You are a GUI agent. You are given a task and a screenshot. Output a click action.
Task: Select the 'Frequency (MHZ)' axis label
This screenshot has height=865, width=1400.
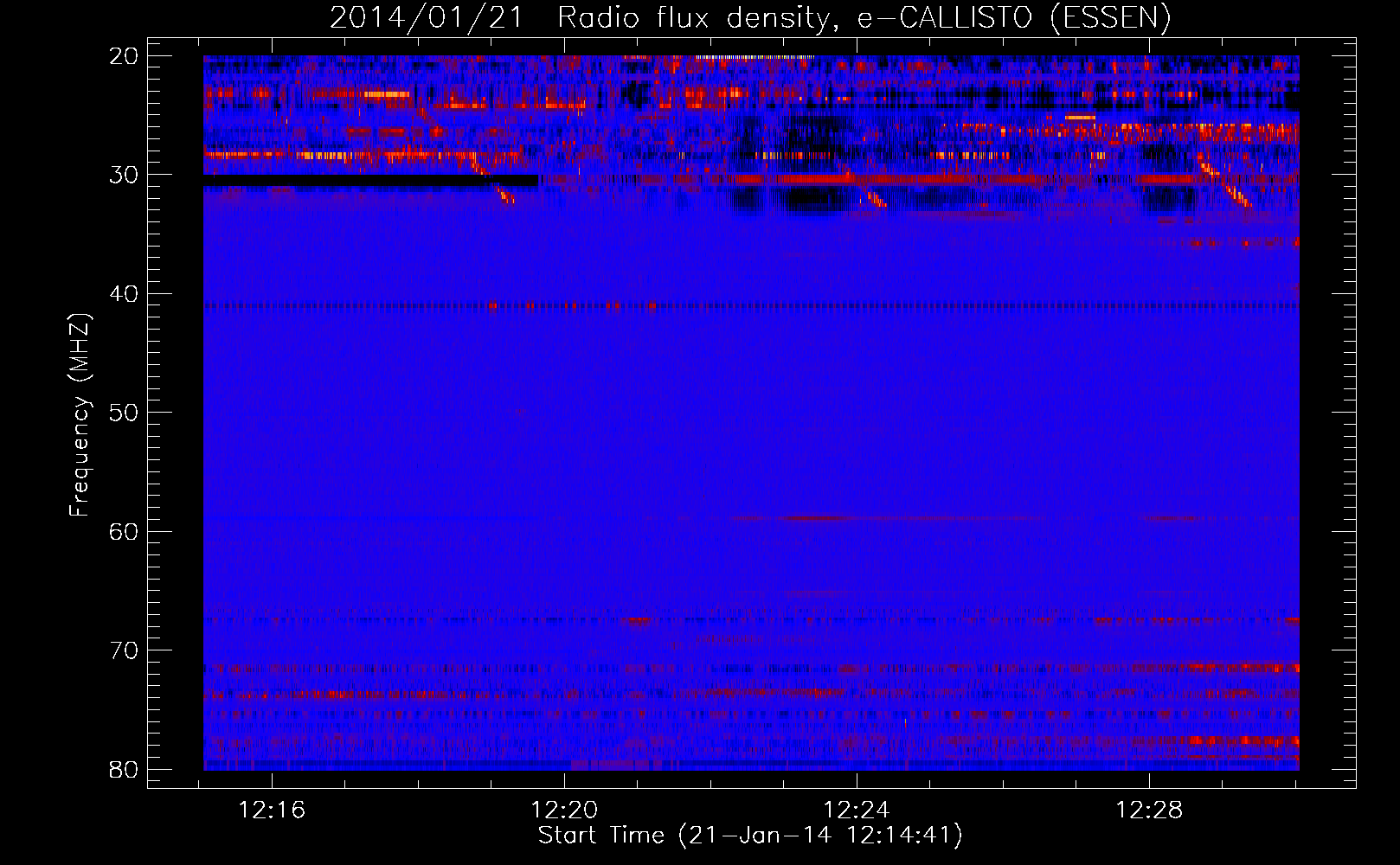pos(80,415)
